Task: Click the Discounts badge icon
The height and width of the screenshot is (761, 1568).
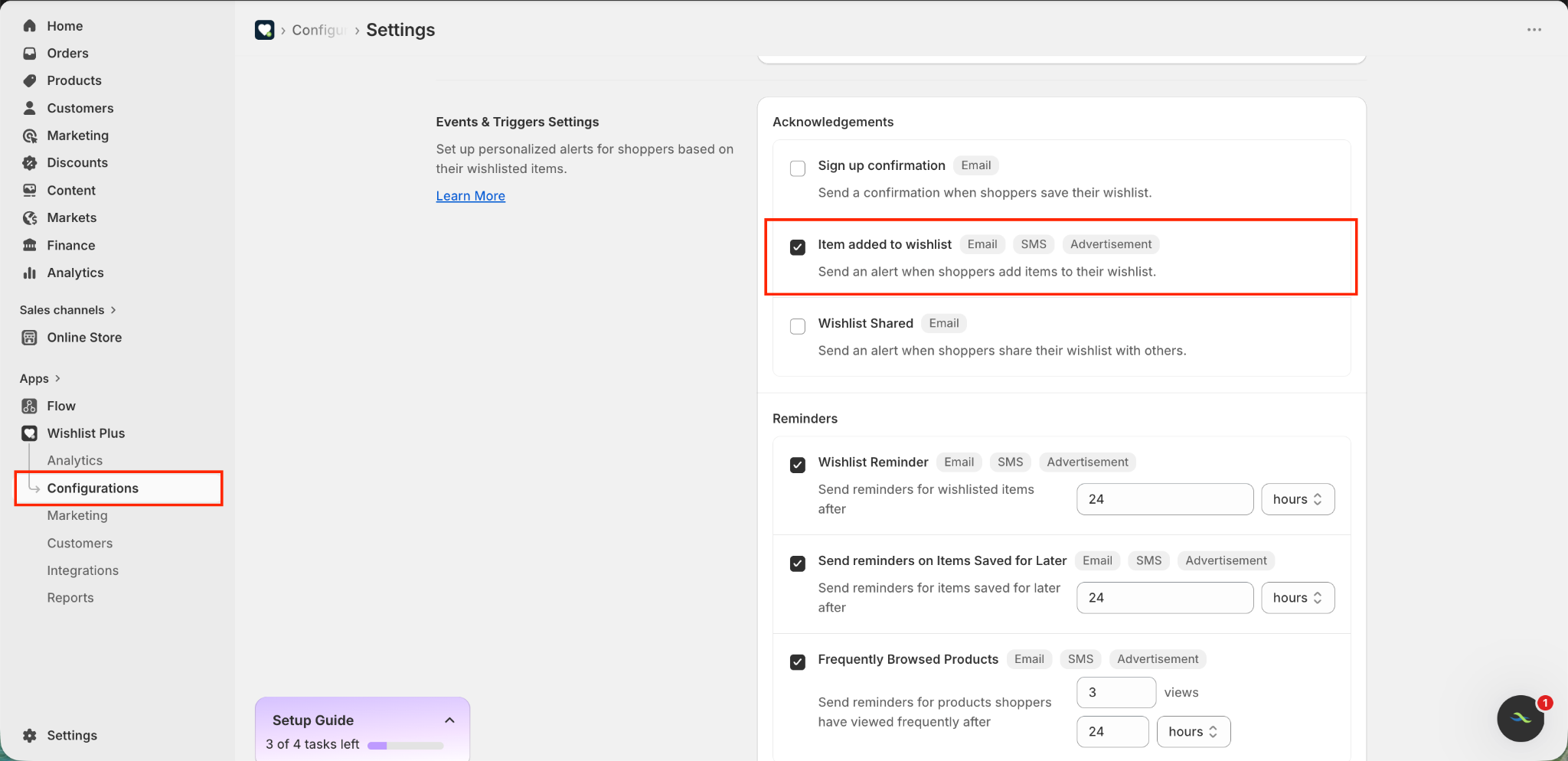Action: click(30, 163)
